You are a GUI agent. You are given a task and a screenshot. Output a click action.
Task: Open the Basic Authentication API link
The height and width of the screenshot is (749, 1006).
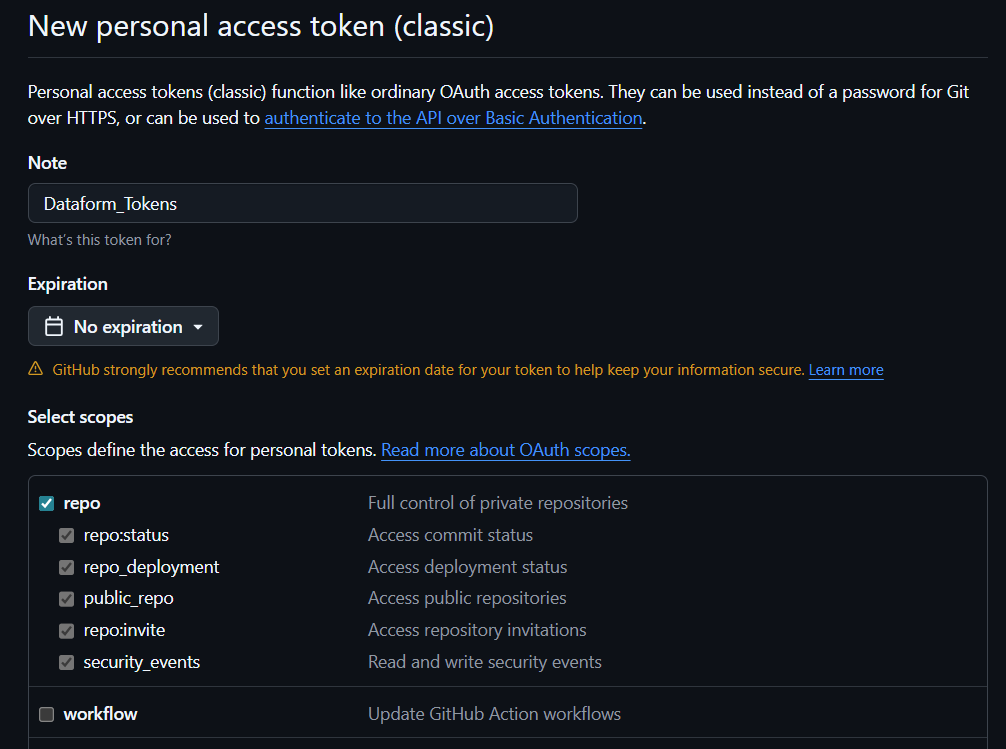[x=453, y=118]
